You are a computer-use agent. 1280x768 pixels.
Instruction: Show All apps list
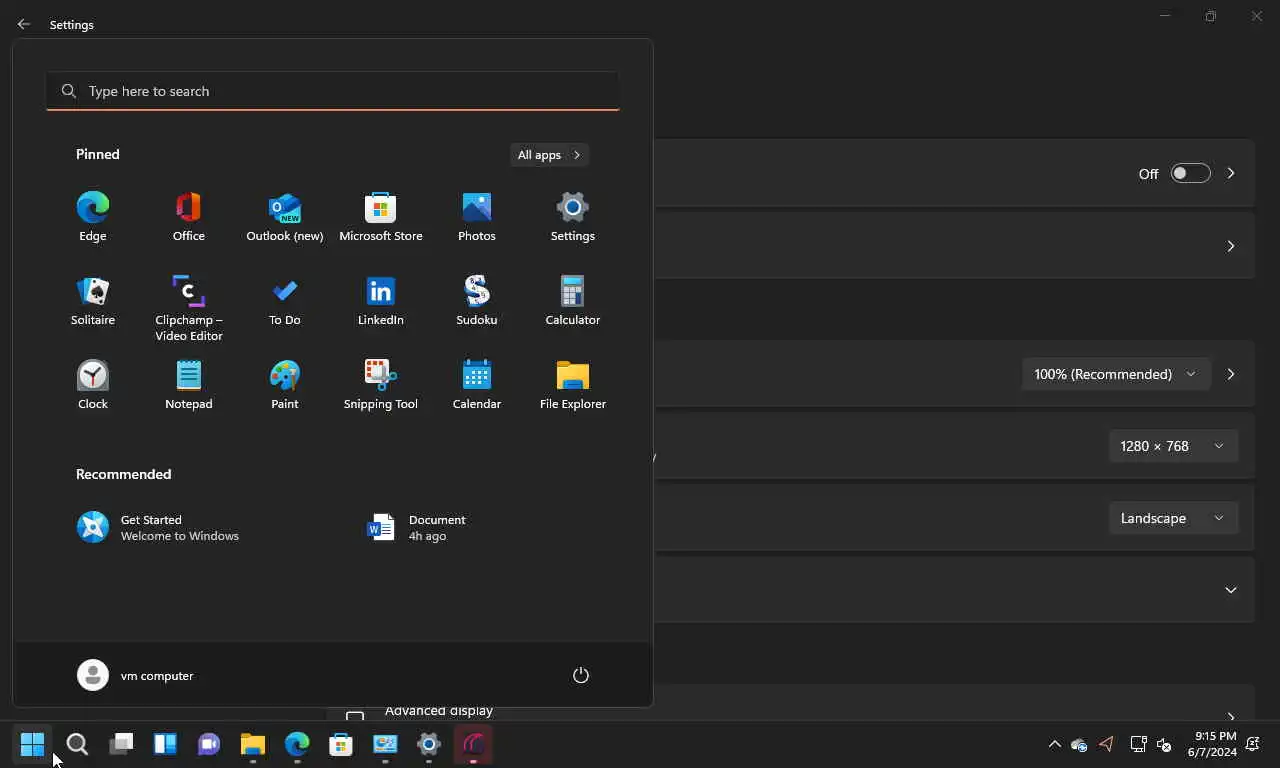tap(549, 155)
